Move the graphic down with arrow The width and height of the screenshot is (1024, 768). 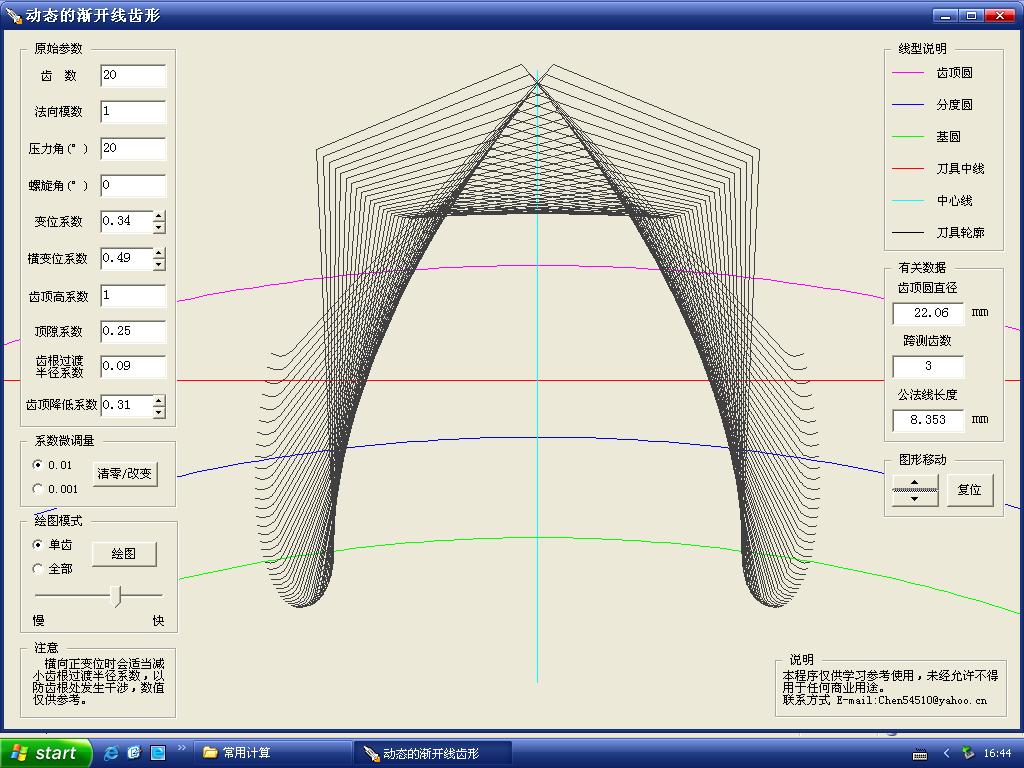pos(915,499)
